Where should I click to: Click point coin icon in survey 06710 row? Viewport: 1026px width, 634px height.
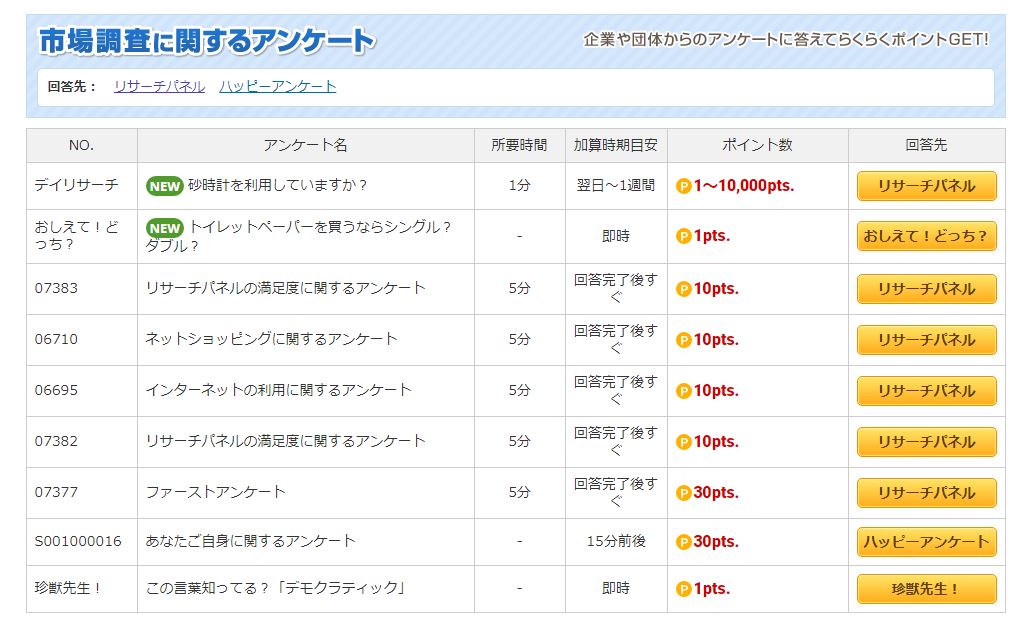pos(684,340)
